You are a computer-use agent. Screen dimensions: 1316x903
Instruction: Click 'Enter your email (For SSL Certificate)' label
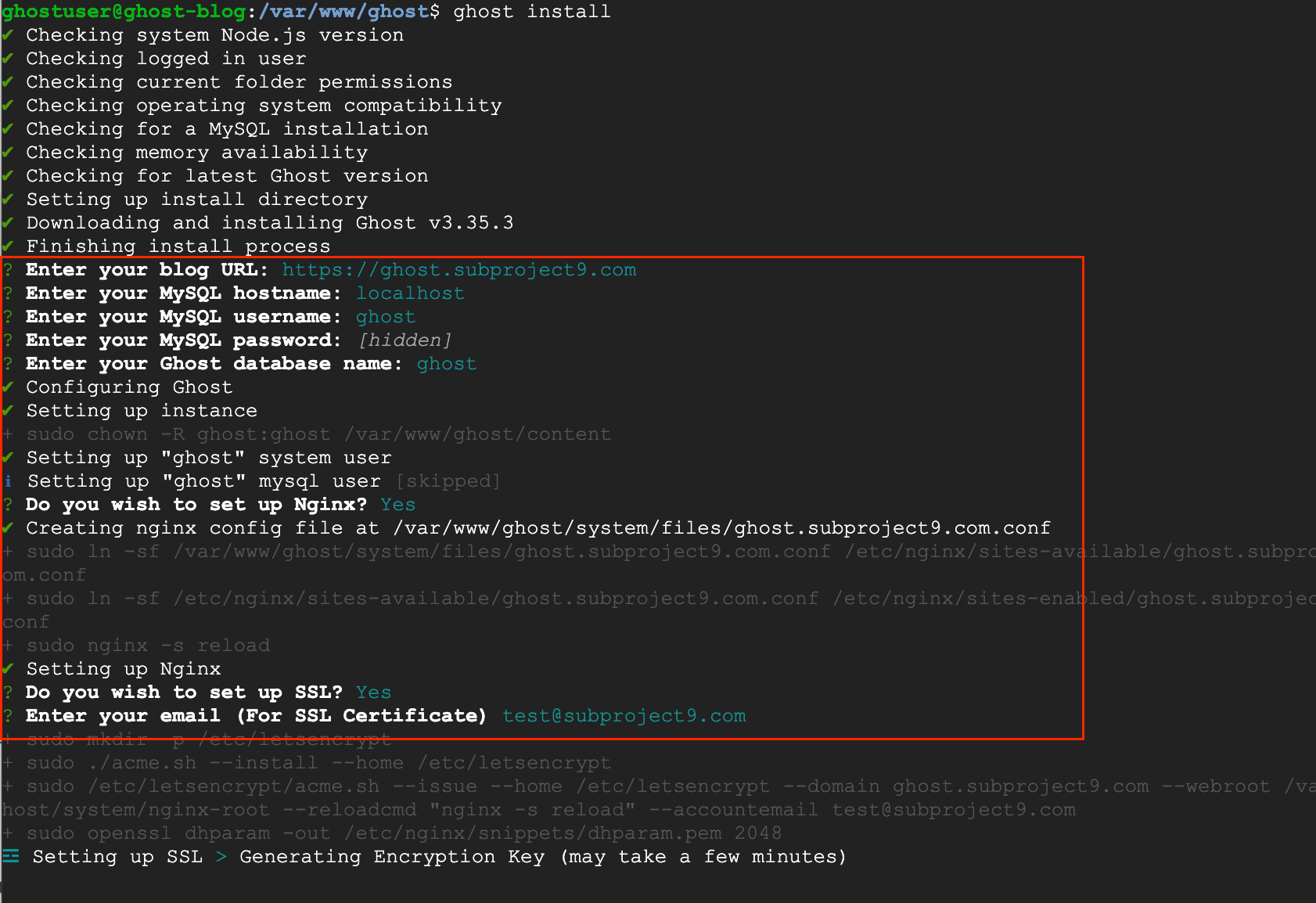256,716
